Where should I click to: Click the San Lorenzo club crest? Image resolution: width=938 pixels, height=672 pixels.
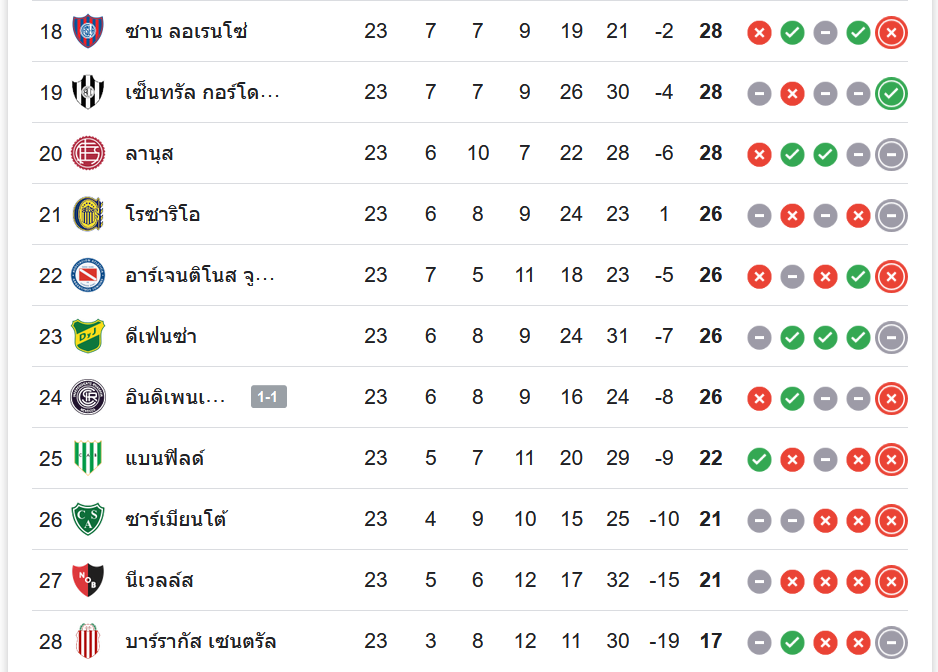tap(87, 32)
